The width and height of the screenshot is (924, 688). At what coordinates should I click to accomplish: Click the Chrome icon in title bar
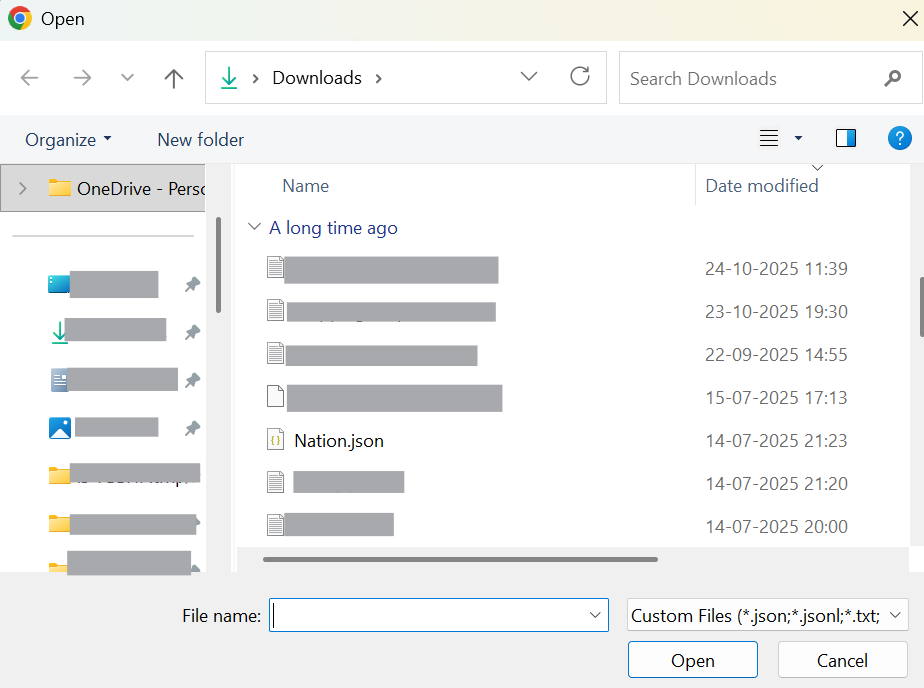click(19, 18)
